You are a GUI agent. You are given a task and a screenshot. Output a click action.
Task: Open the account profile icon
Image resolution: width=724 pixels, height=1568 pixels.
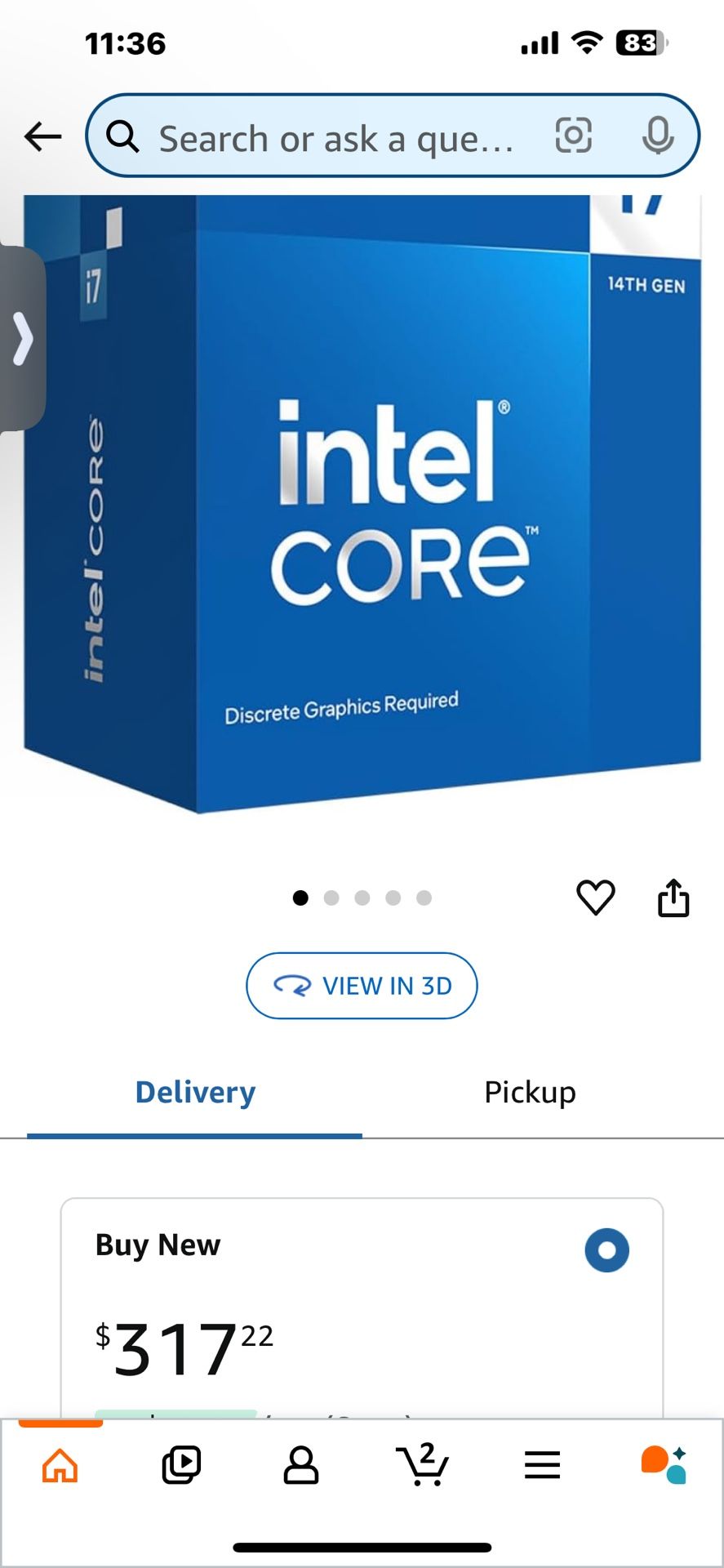(301, 1465)
